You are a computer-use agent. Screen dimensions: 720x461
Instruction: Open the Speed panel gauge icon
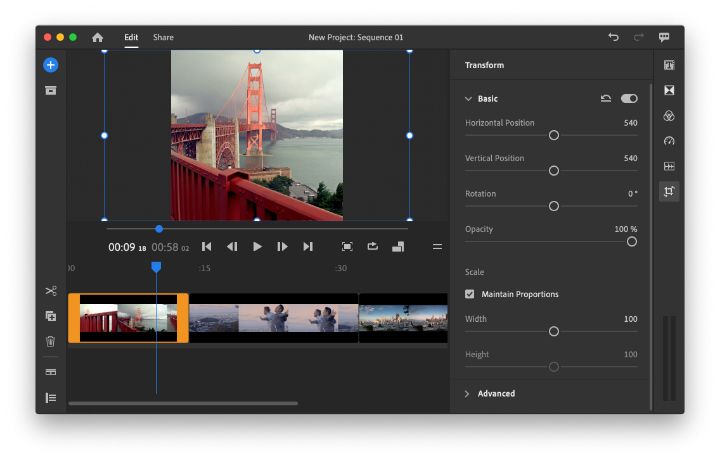tap(669, 141)
